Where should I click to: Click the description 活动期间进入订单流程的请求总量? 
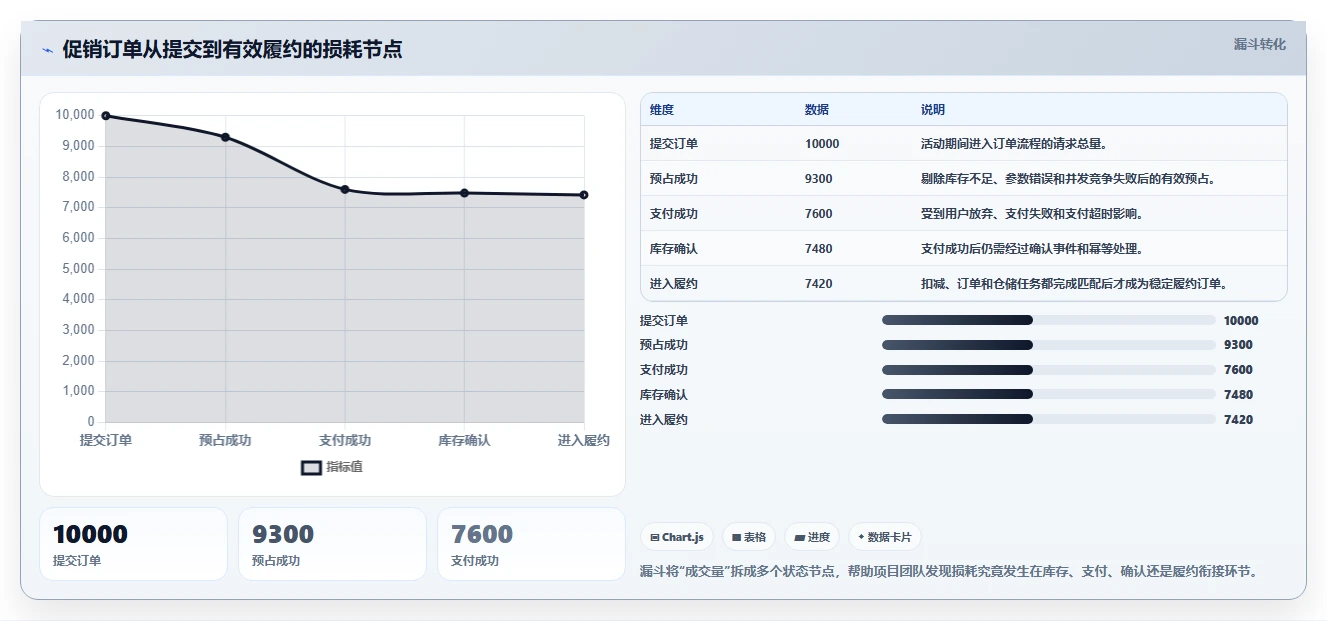click(x=1013, y=144)
